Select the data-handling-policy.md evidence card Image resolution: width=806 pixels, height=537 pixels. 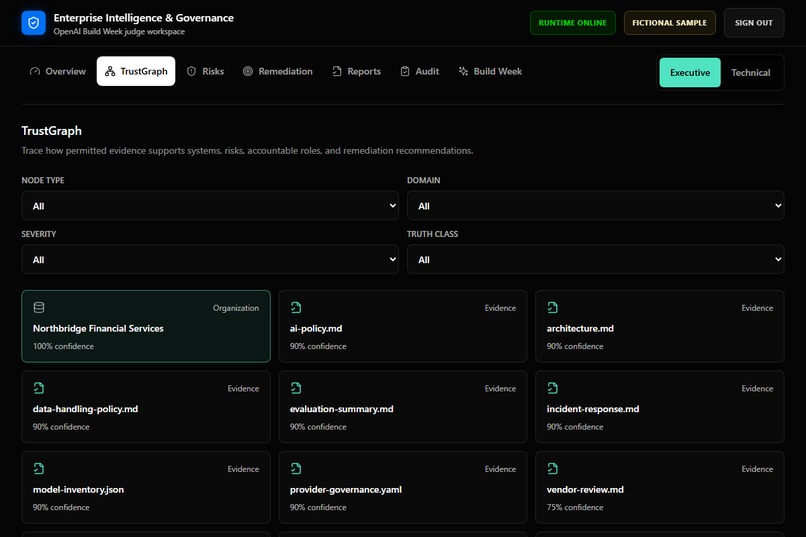click(146, 406)
